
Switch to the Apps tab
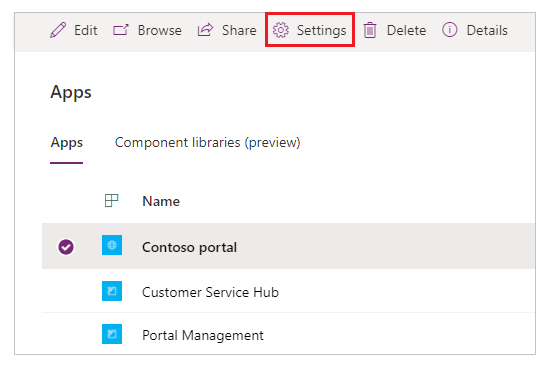tap(66, 143)
